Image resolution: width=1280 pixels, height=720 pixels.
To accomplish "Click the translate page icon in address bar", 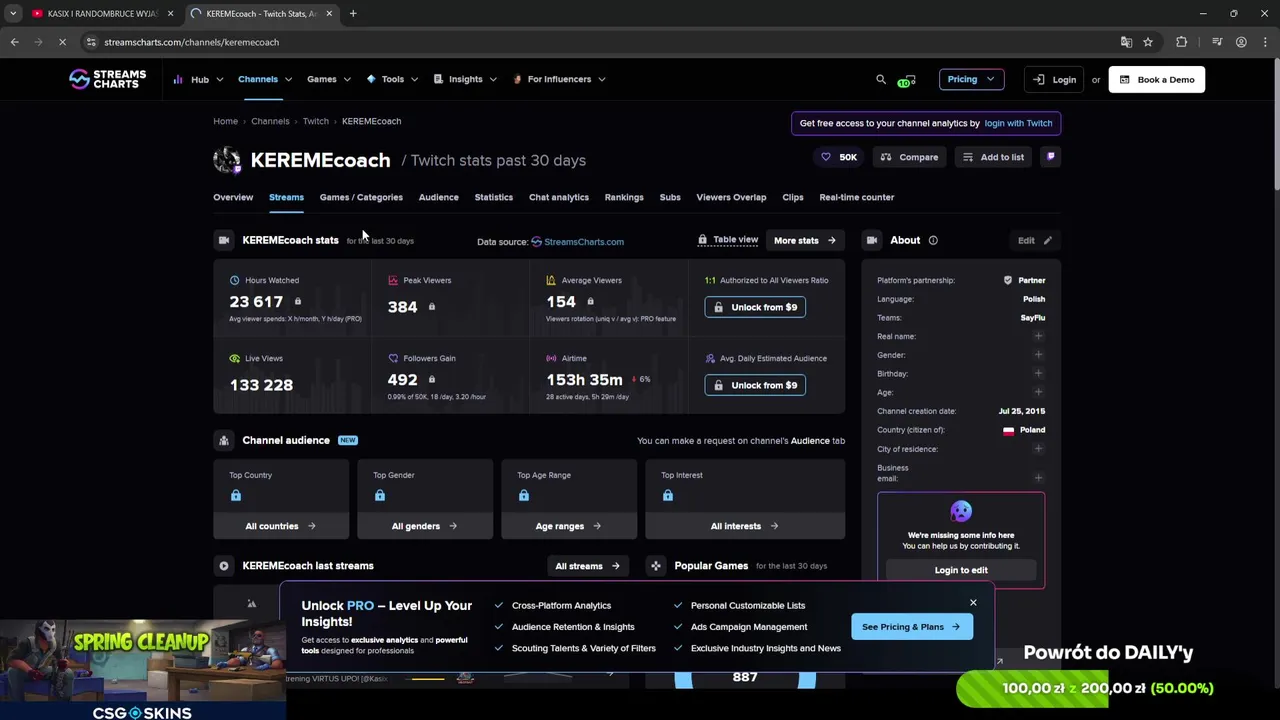I will pyautogui.click(x=1126, y=42).
